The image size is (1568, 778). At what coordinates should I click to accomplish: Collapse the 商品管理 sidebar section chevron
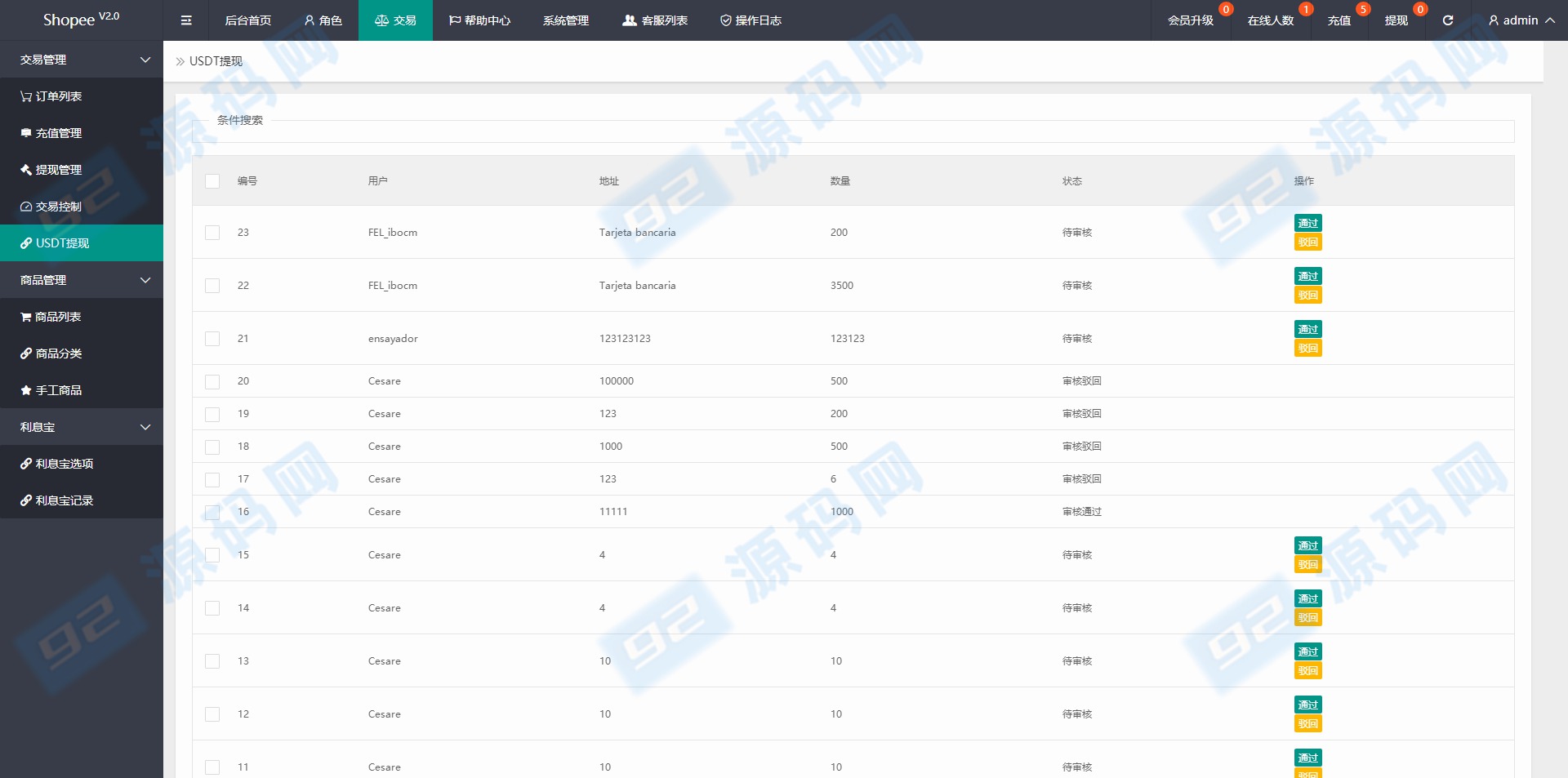(x=145, y=280)
